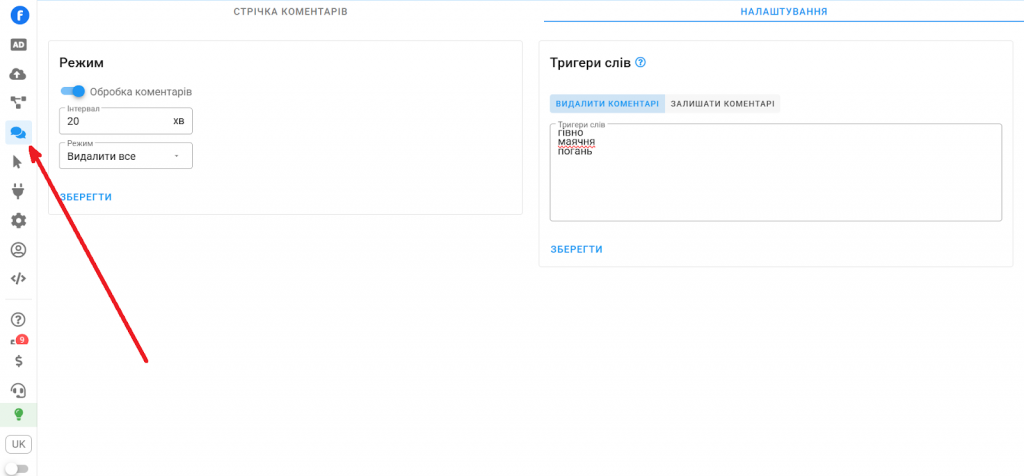
Task: Open the AD section in the sidebar
Action: point(18,45)
